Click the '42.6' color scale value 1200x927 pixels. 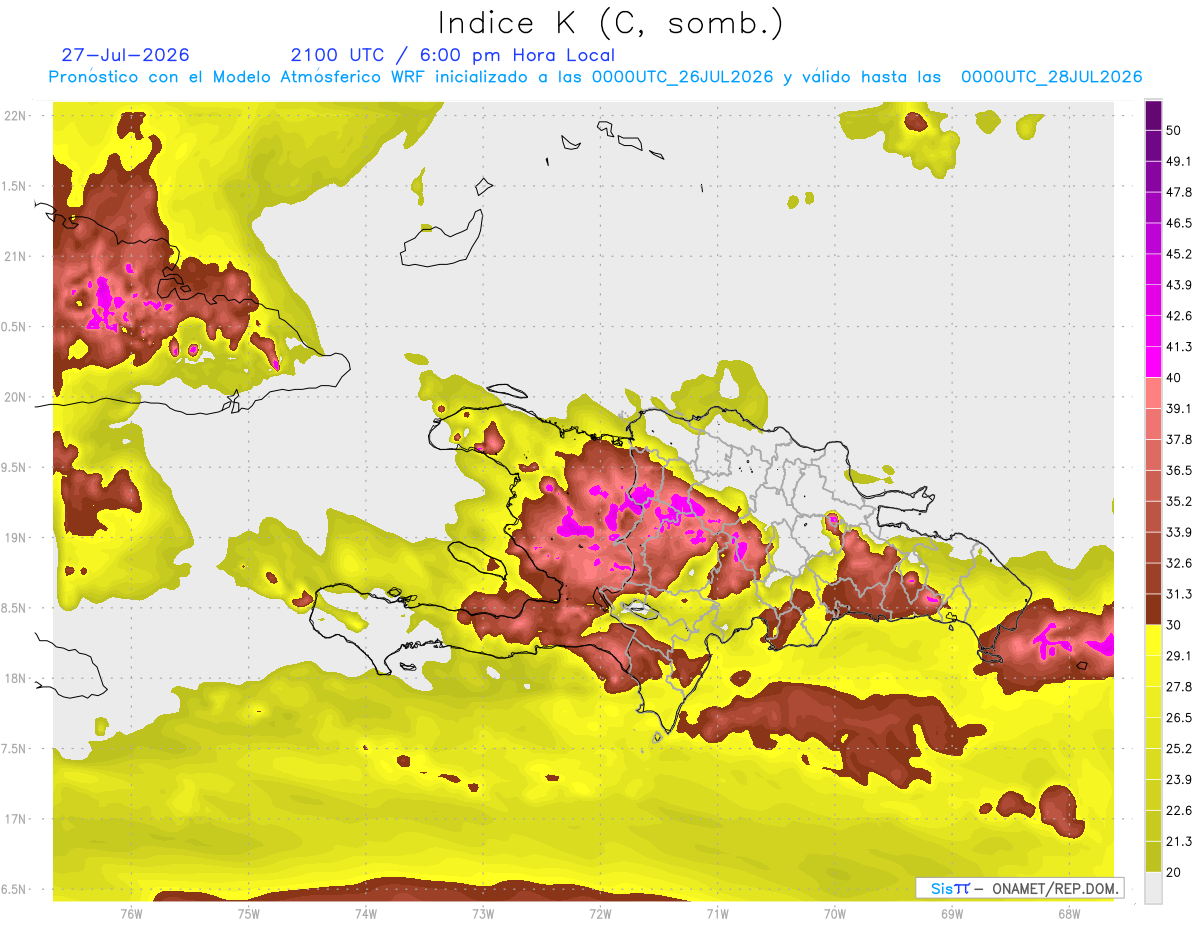[x=1179, y=316]
